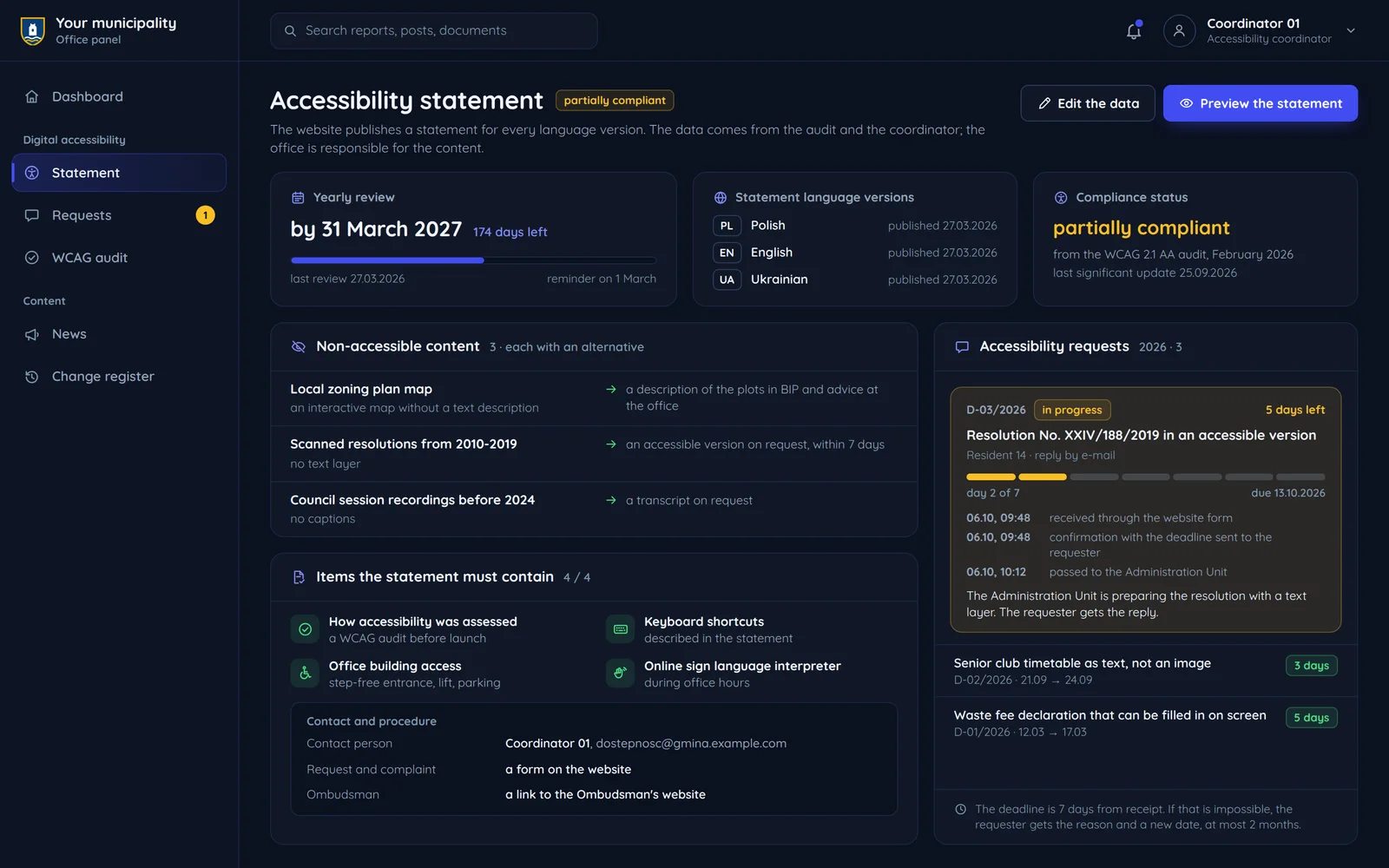Image resolution: width=1389 pixels, height=868 pixels.
Task: Open the Local zoning plan map row
Action: click(x=594, y=398)
